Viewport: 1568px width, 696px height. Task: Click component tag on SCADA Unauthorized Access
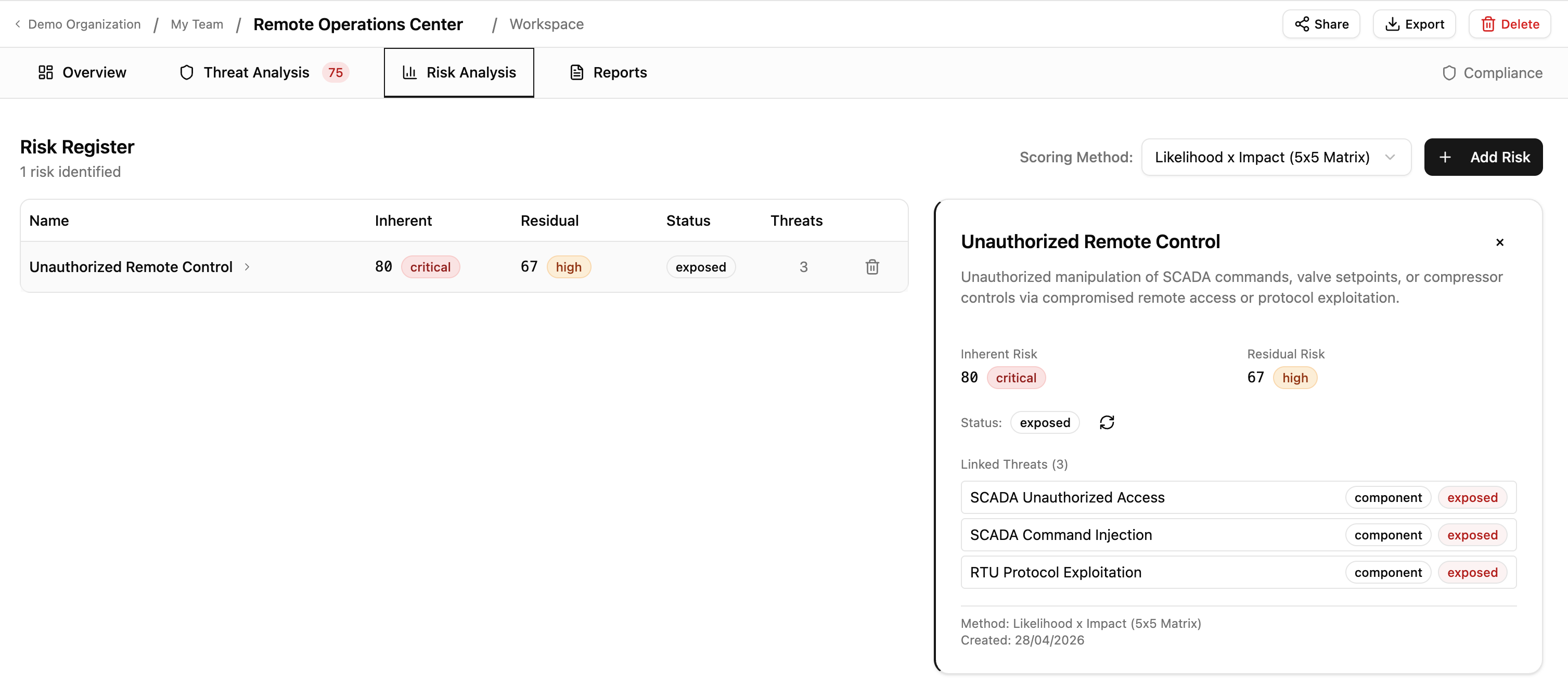pyautogui.click(x=1388, y=497)
